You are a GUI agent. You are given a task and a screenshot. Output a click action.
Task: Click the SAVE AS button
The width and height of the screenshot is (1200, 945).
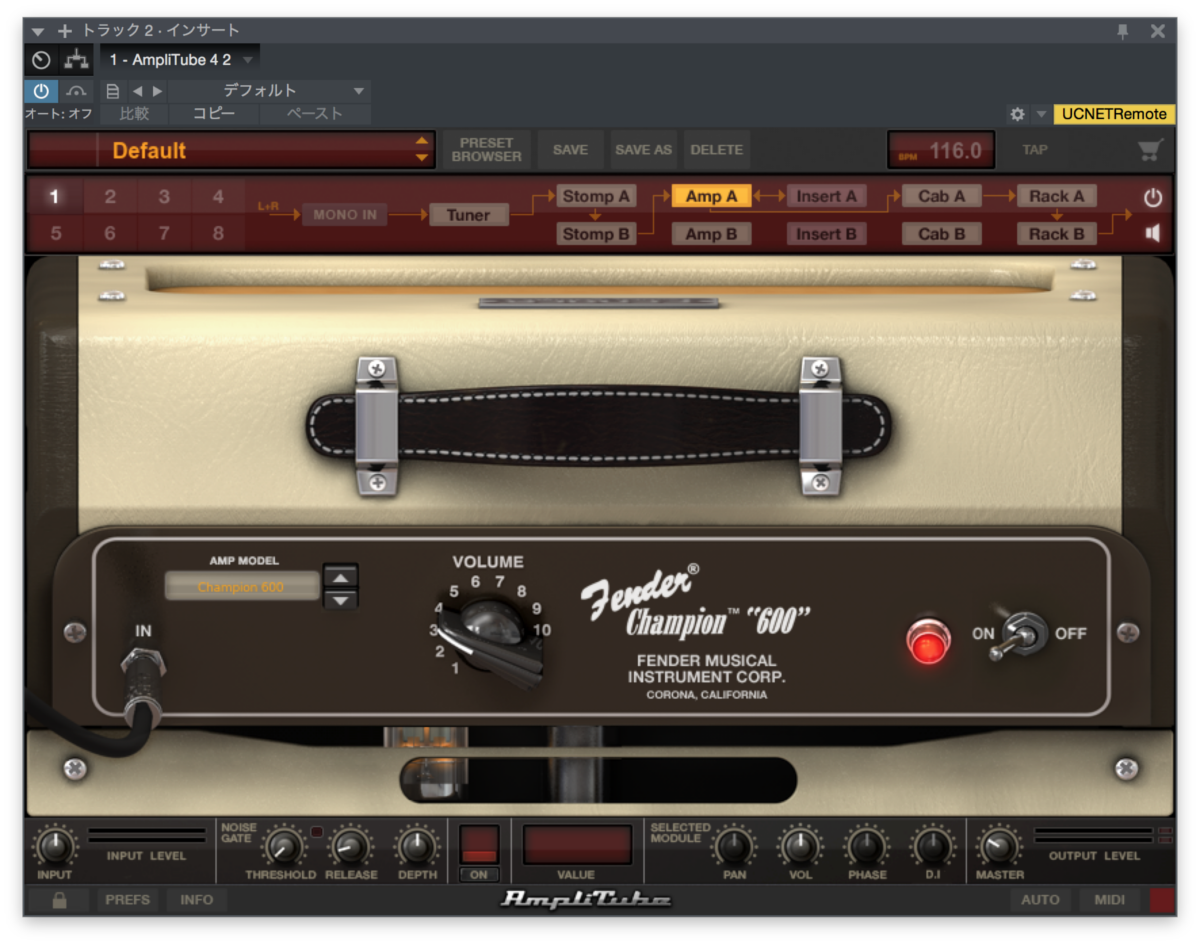coord(643,150)
